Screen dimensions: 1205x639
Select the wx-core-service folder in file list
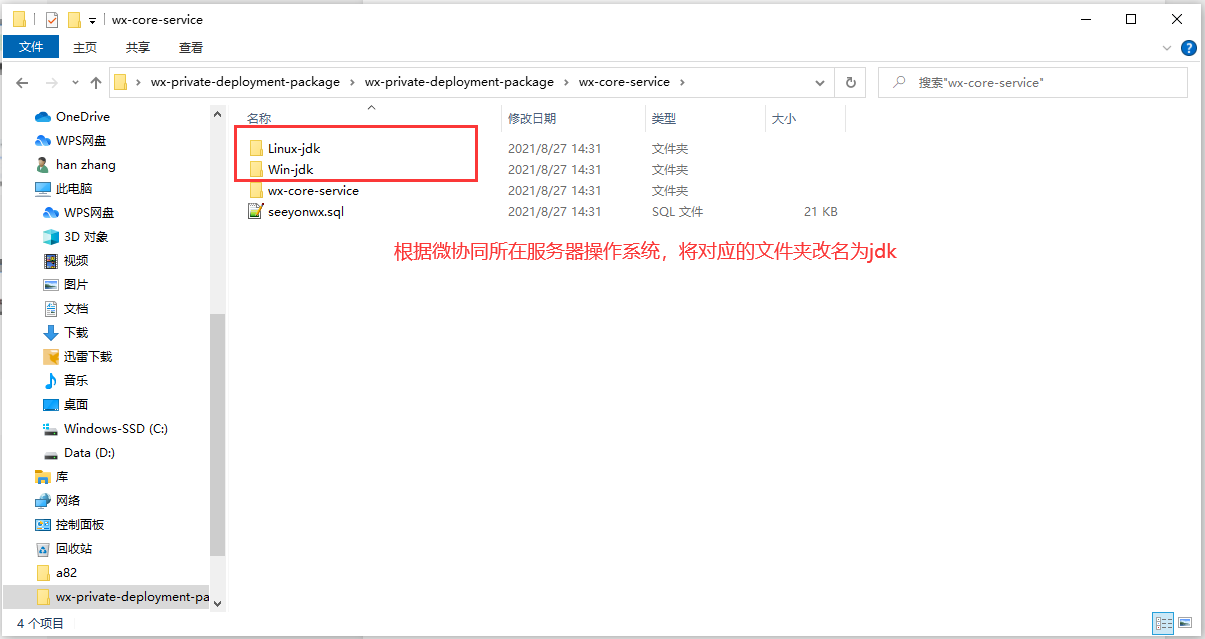[313, 190]
